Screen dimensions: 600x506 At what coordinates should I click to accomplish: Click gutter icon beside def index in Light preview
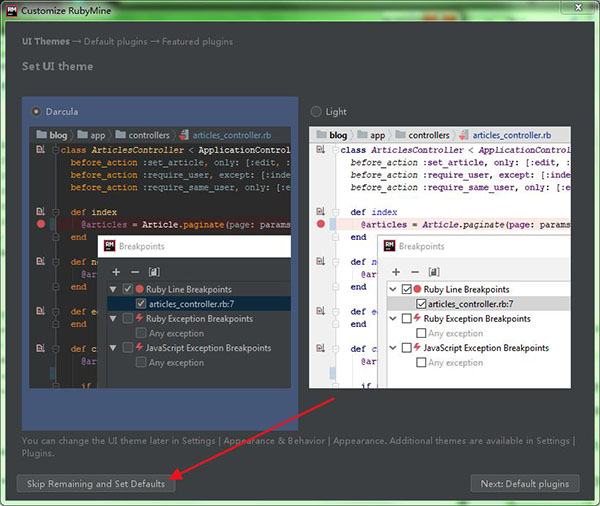pyautogui.click(x=321, y=211)
